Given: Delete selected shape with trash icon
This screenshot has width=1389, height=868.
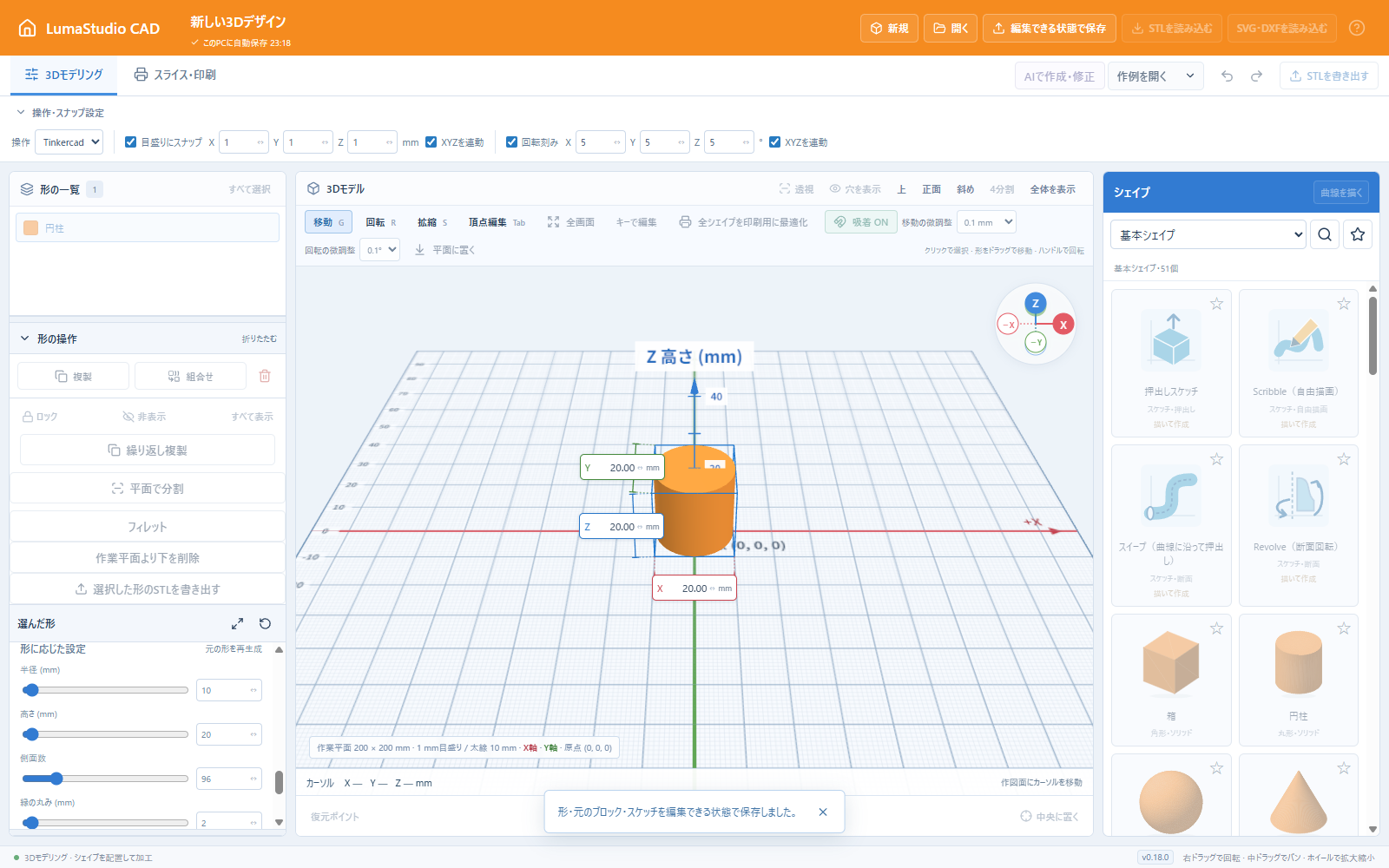Looking at the screenshot, I should 265,376.
